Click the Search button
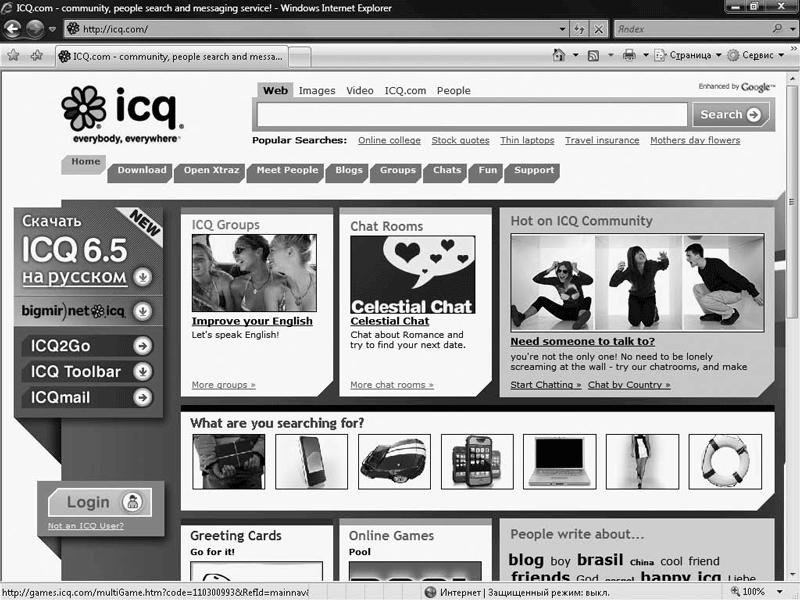 [730, 114]
